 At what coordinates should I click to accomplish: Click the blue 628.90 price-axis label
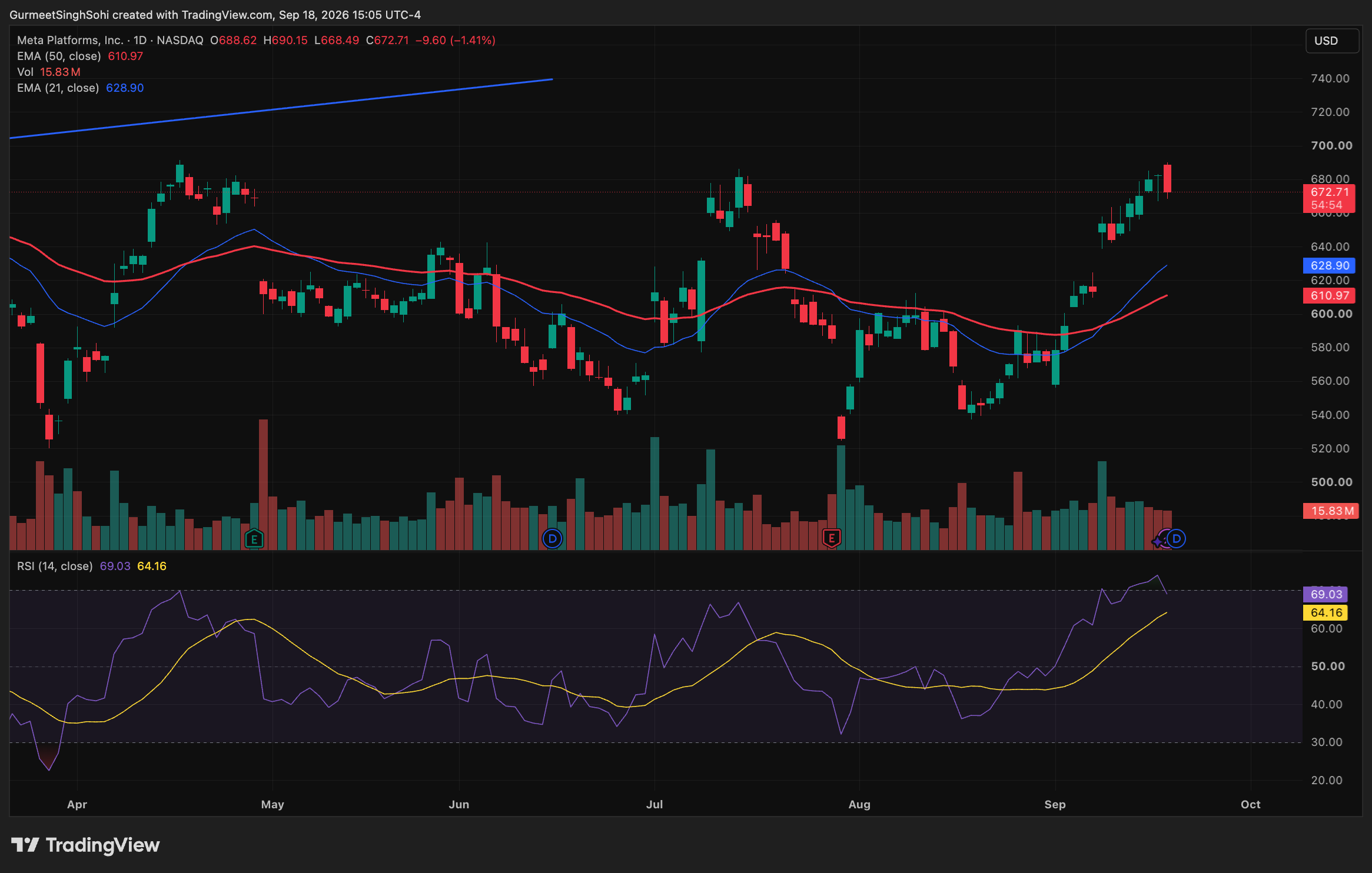[x=1329, y=265]
